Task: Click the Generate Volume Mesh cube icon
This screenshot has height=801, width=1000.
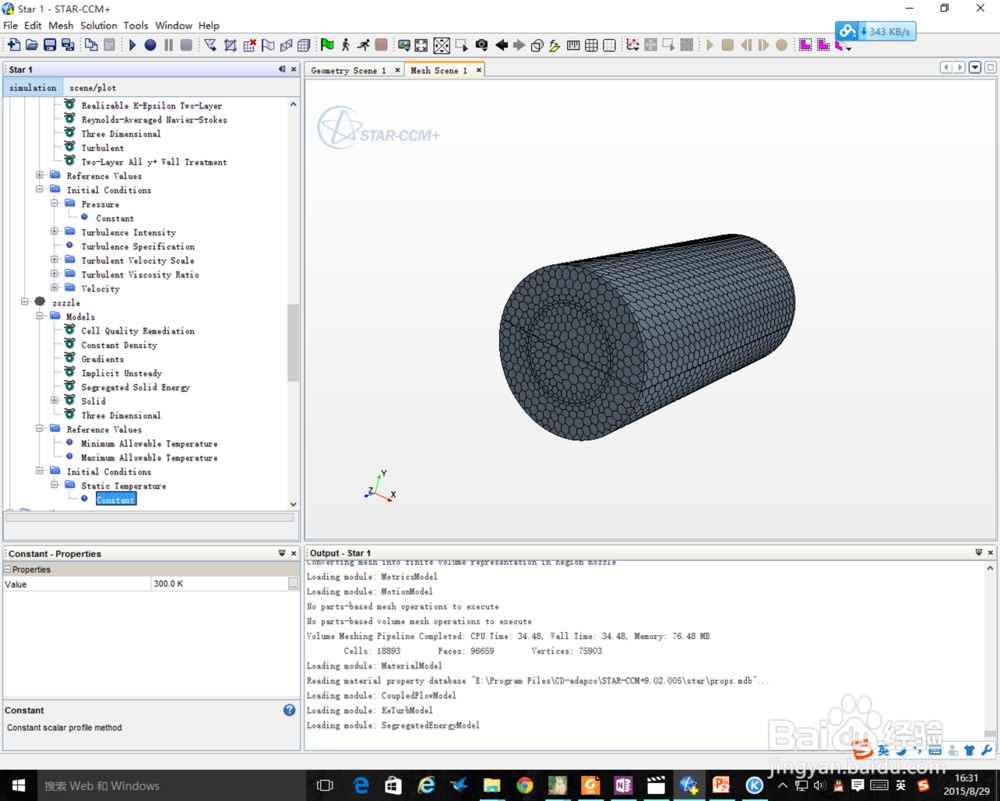Action: coord(304,45)
